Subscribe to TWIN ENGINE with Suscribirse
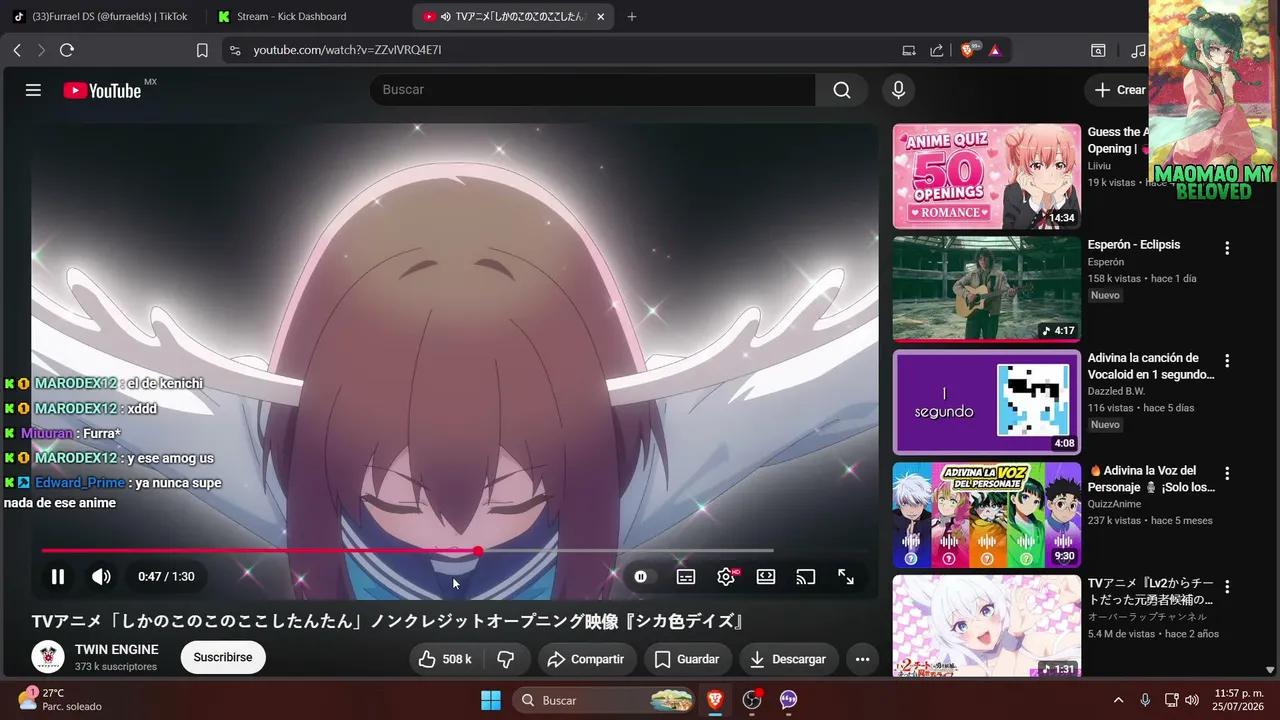1280x720 pixels. tap(223, 657)
